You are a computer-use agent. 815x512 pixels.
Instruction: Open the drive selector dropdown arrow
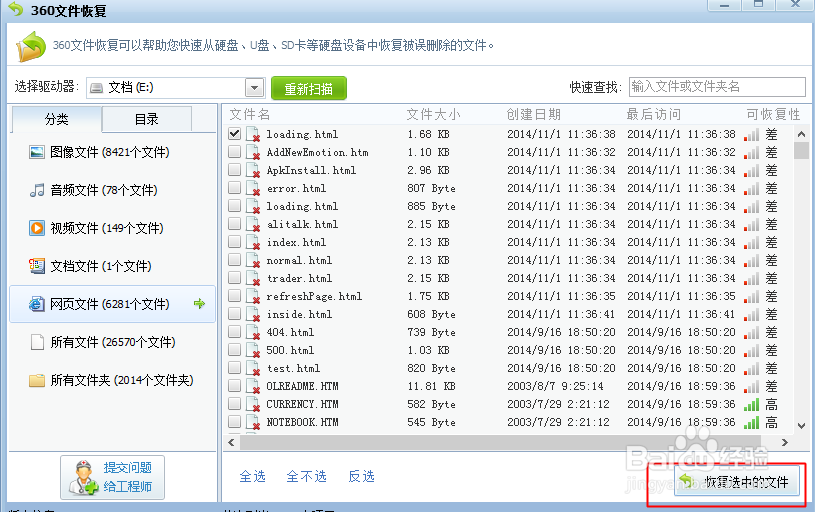(254, 88)
